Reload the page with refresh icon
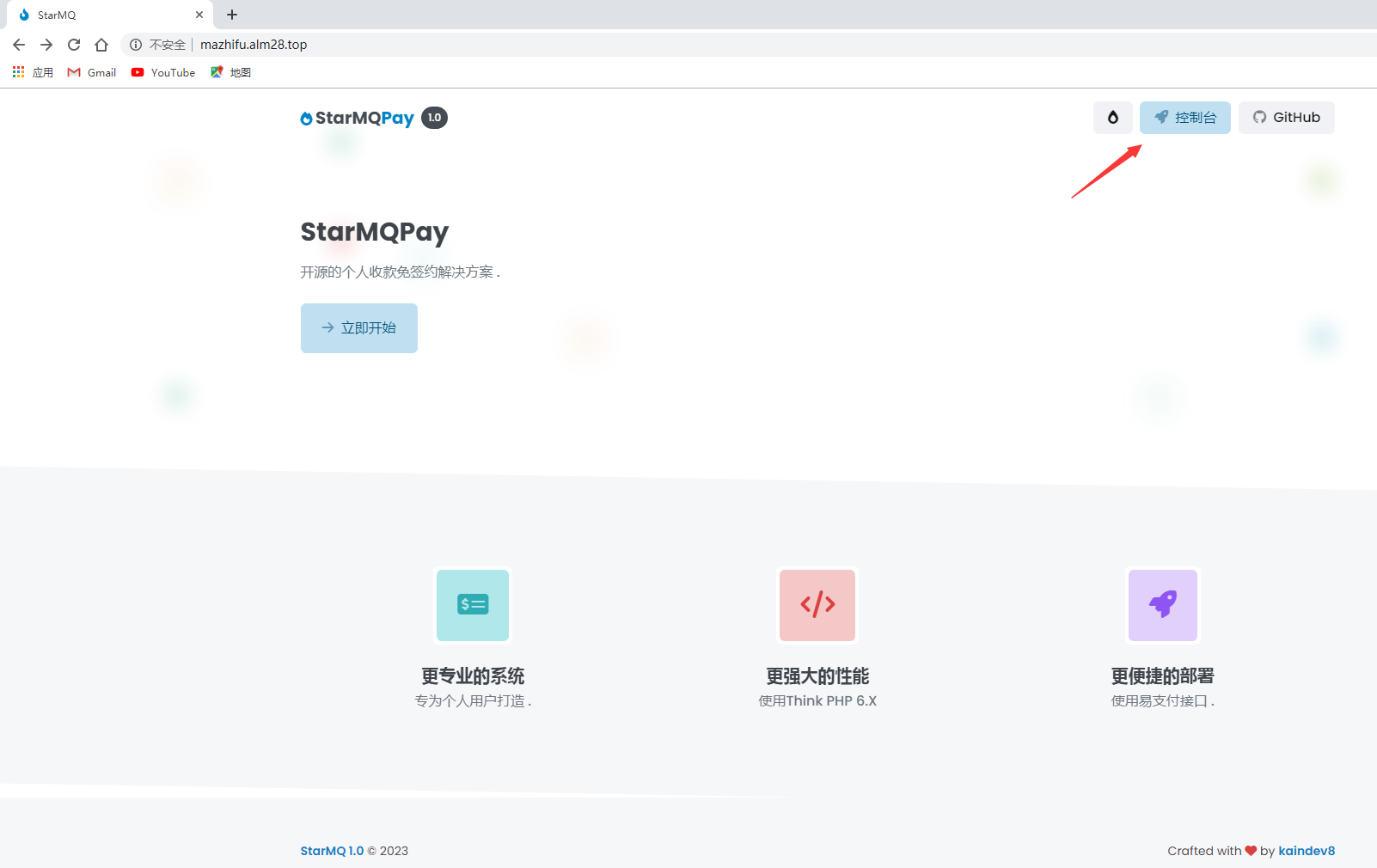This screenshot has height=868, width=1377. tap(74, 45)
